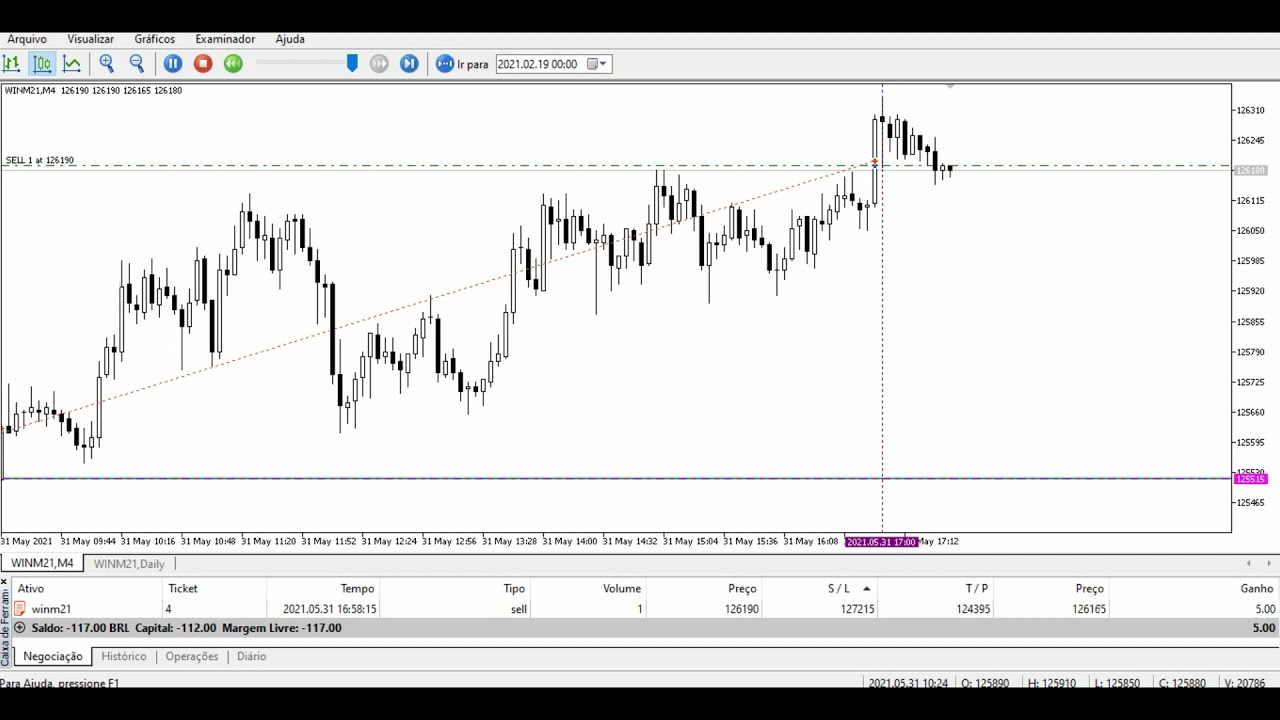Select the Histórico tab

click(x=124, y=657)
